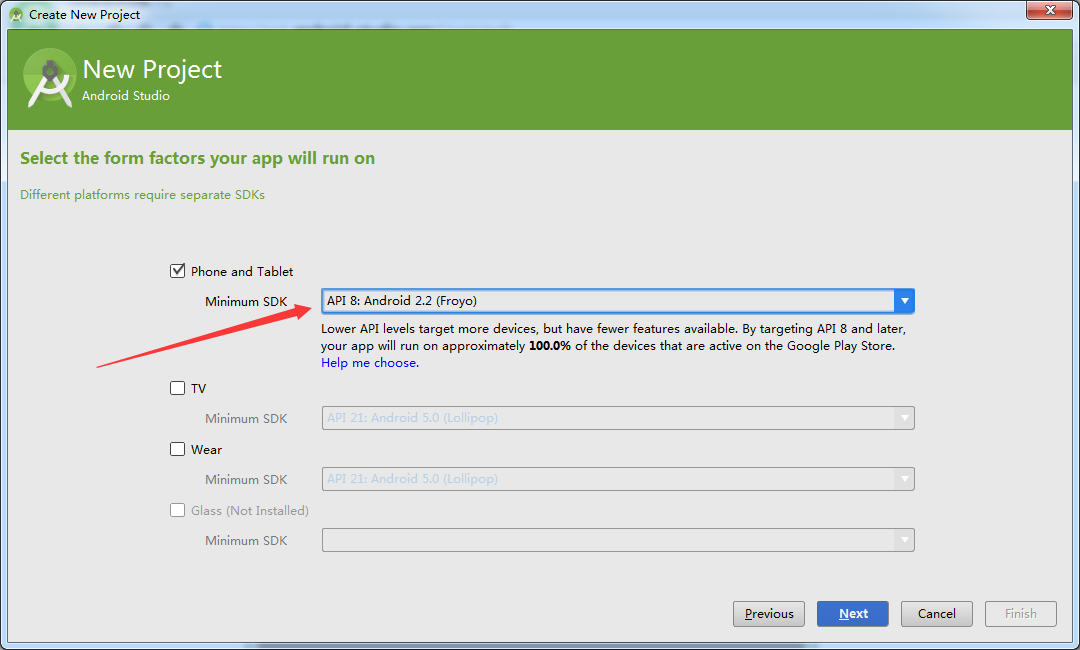Click the Wear label text

tap(207, 450)
